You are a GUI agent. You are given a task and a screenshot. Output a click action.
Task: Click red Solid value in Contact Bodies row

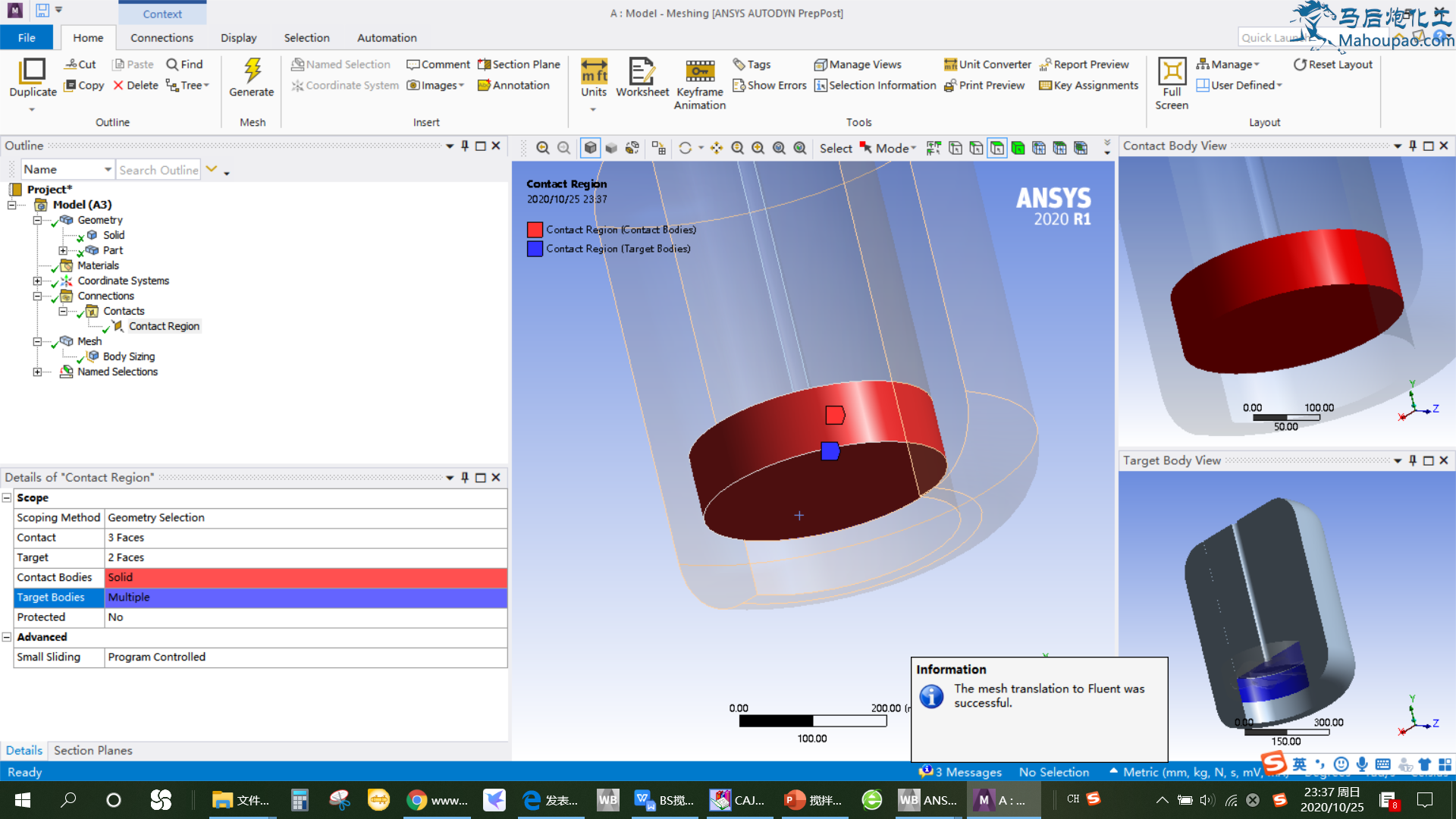pos(306,578)
